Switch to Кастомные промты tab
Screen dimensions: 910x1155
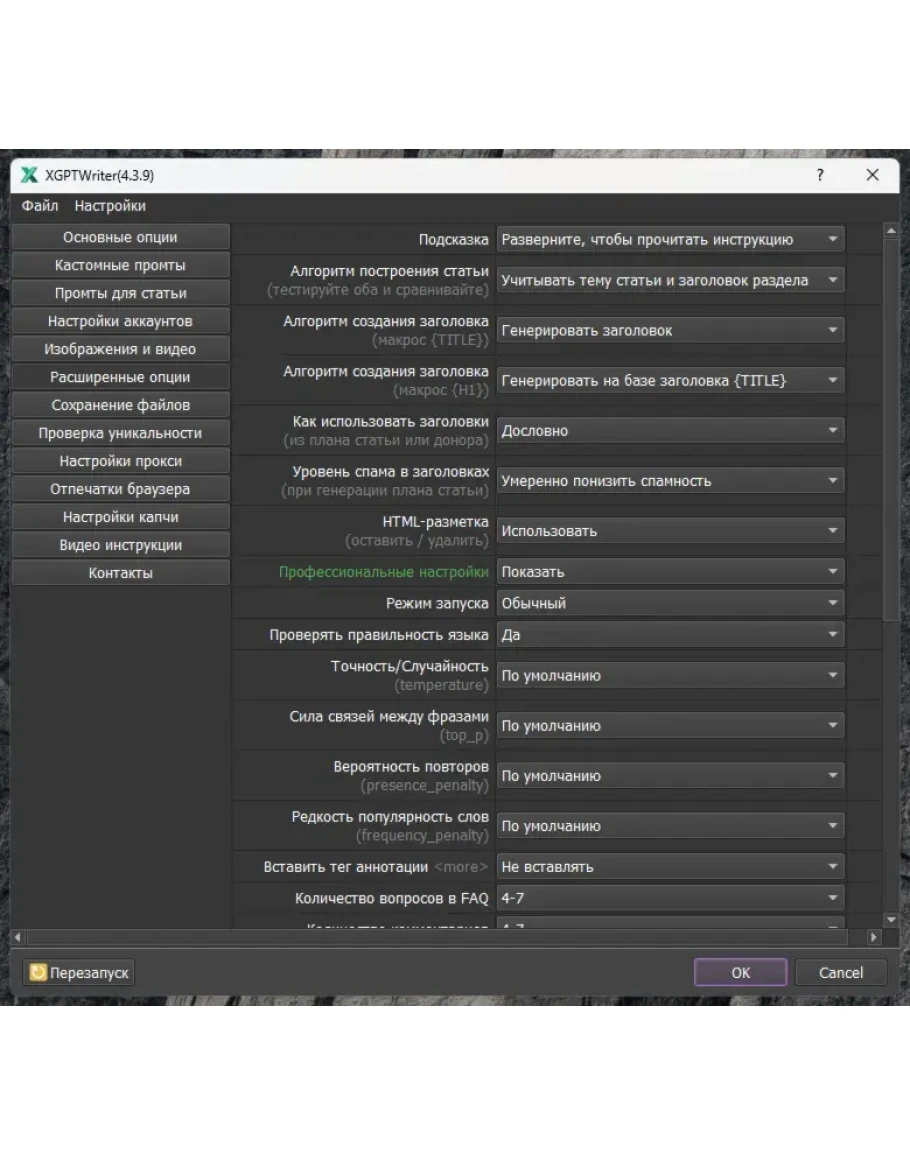pos(120,265)
